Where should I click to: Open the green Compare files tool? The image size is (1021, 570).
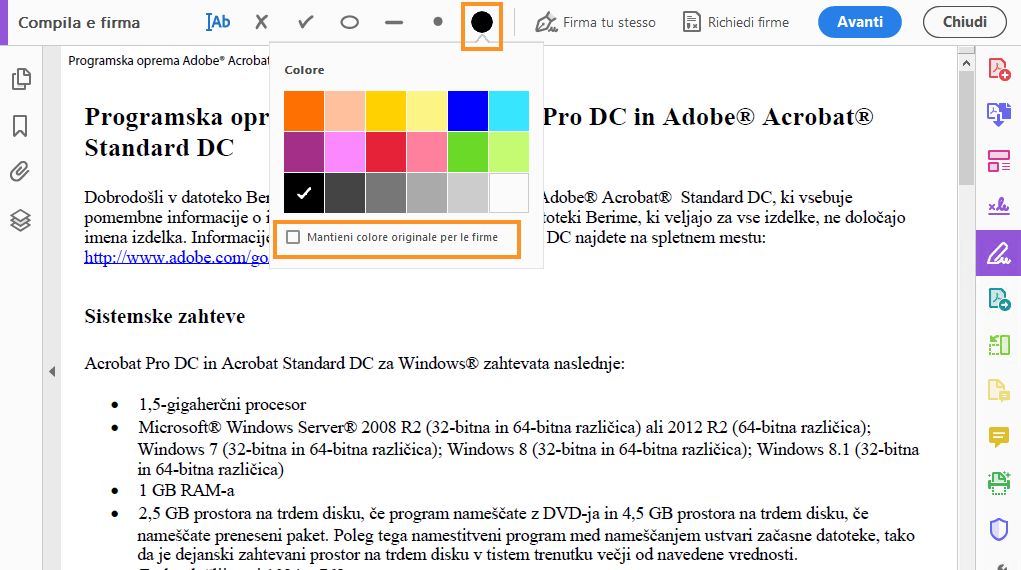(999, 345)
